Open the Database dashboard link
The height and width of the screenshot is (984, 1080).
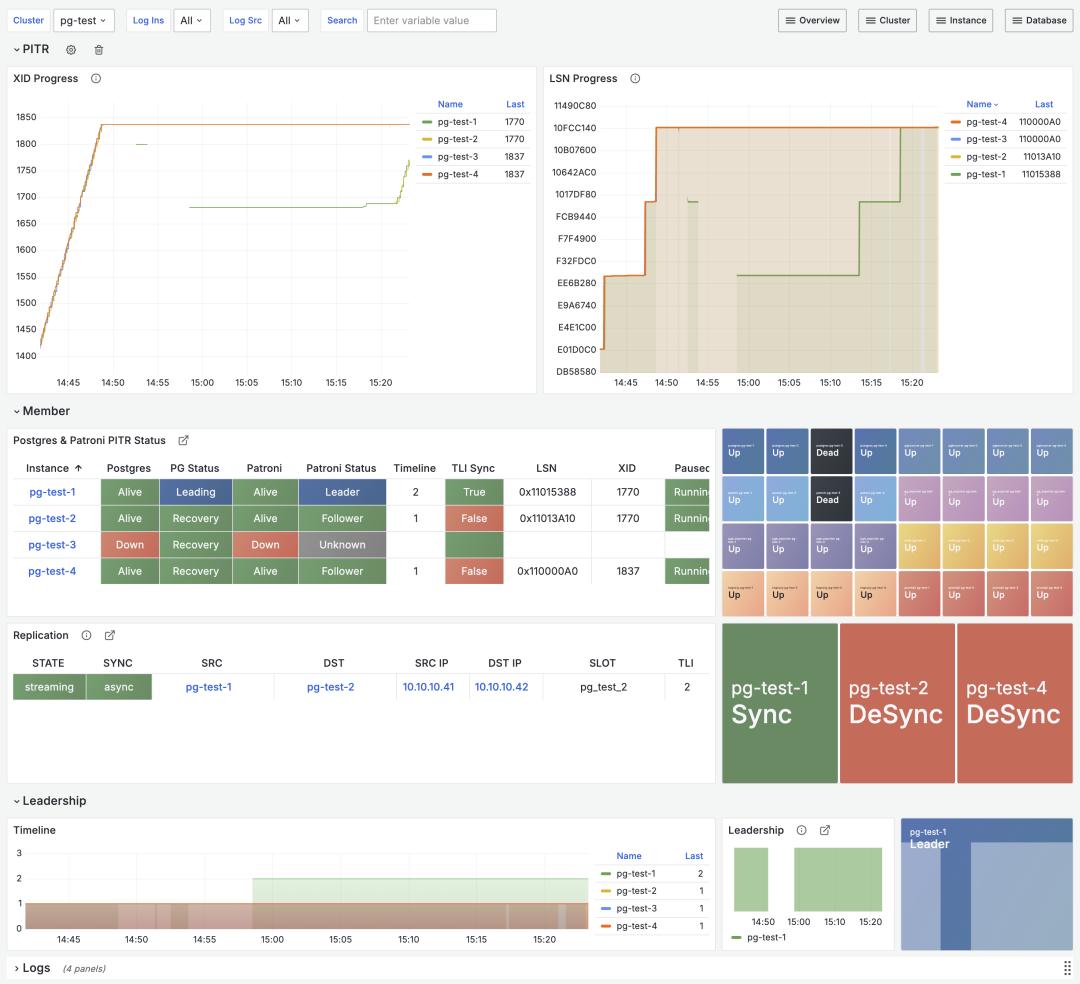[x=1039, y=21]
